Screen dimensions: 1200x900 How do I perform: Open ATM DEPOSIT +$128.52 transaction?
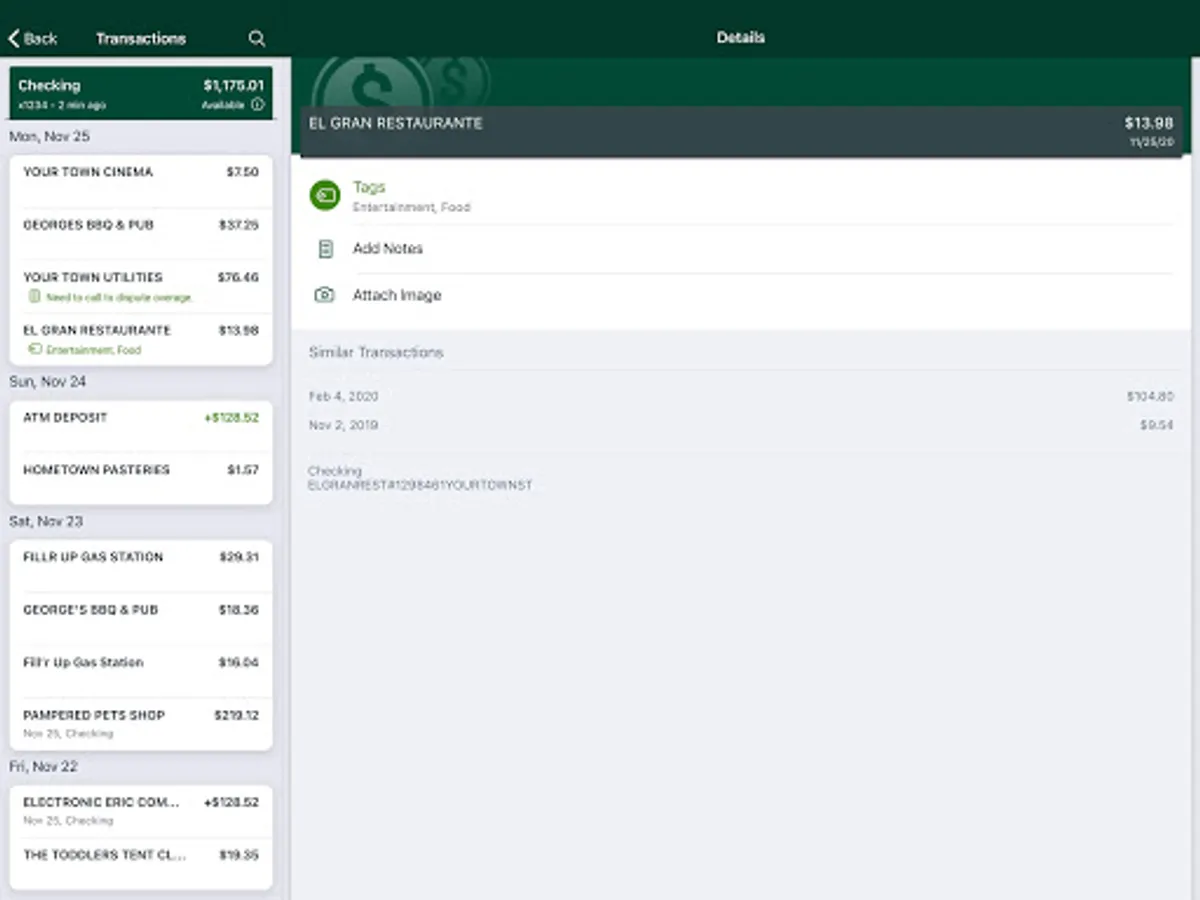141,425
